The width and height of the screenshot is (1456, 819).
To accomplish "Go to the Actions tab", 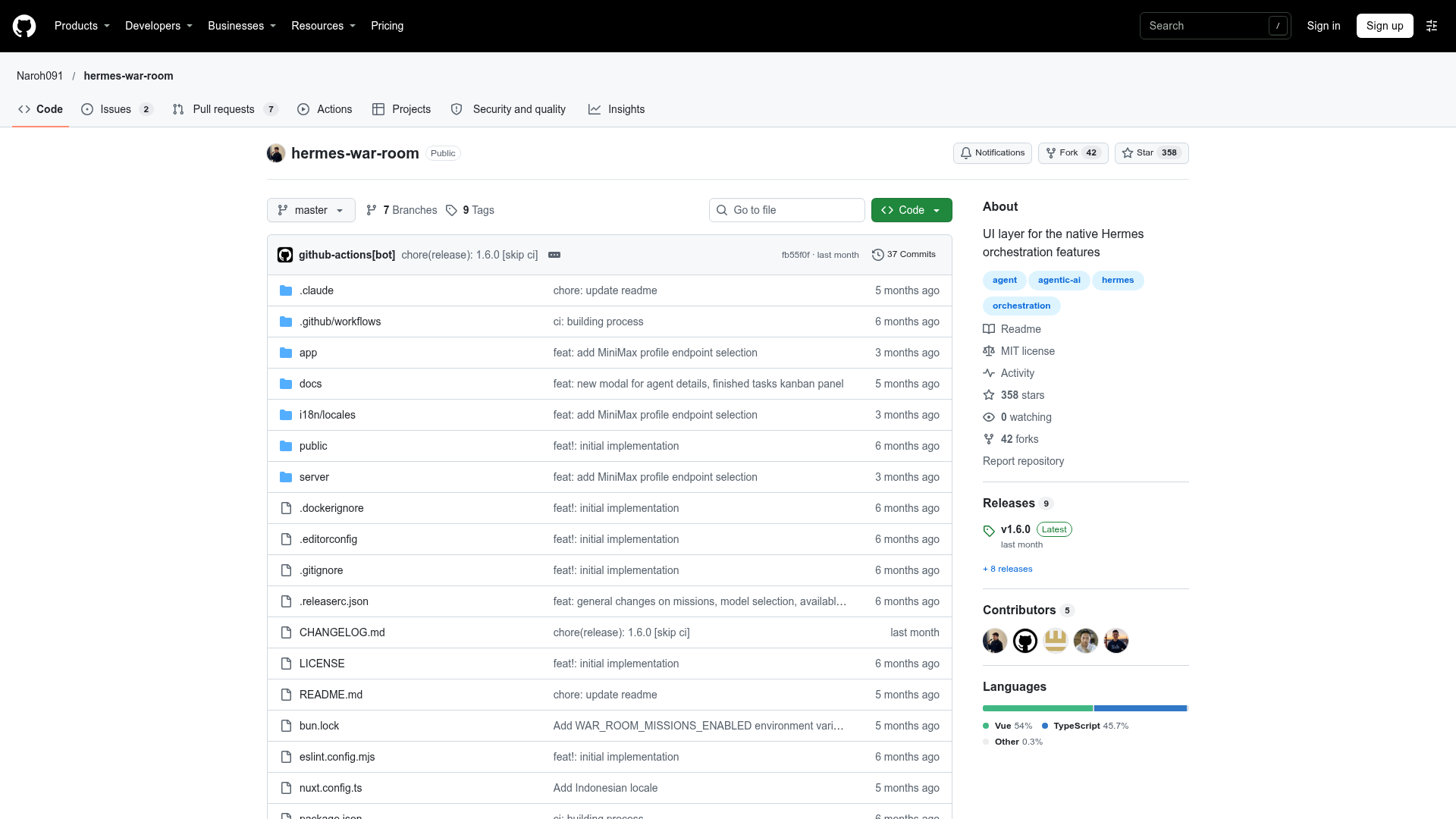I will click(325, 109).
